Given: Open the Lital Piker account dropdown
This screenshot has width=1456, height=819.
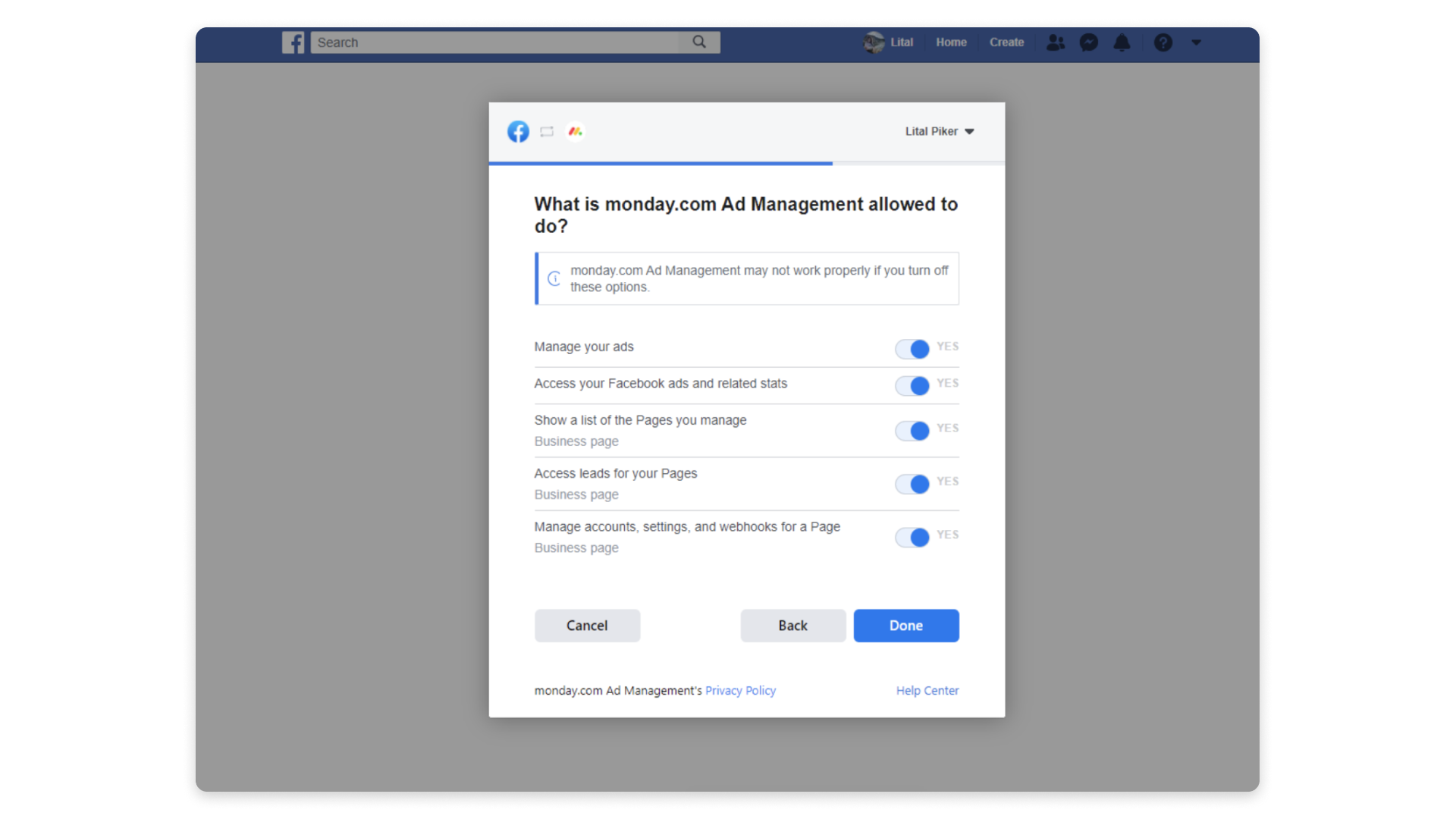Looking at the screenshot, I should pyautogui.click(x=940, y=131).
